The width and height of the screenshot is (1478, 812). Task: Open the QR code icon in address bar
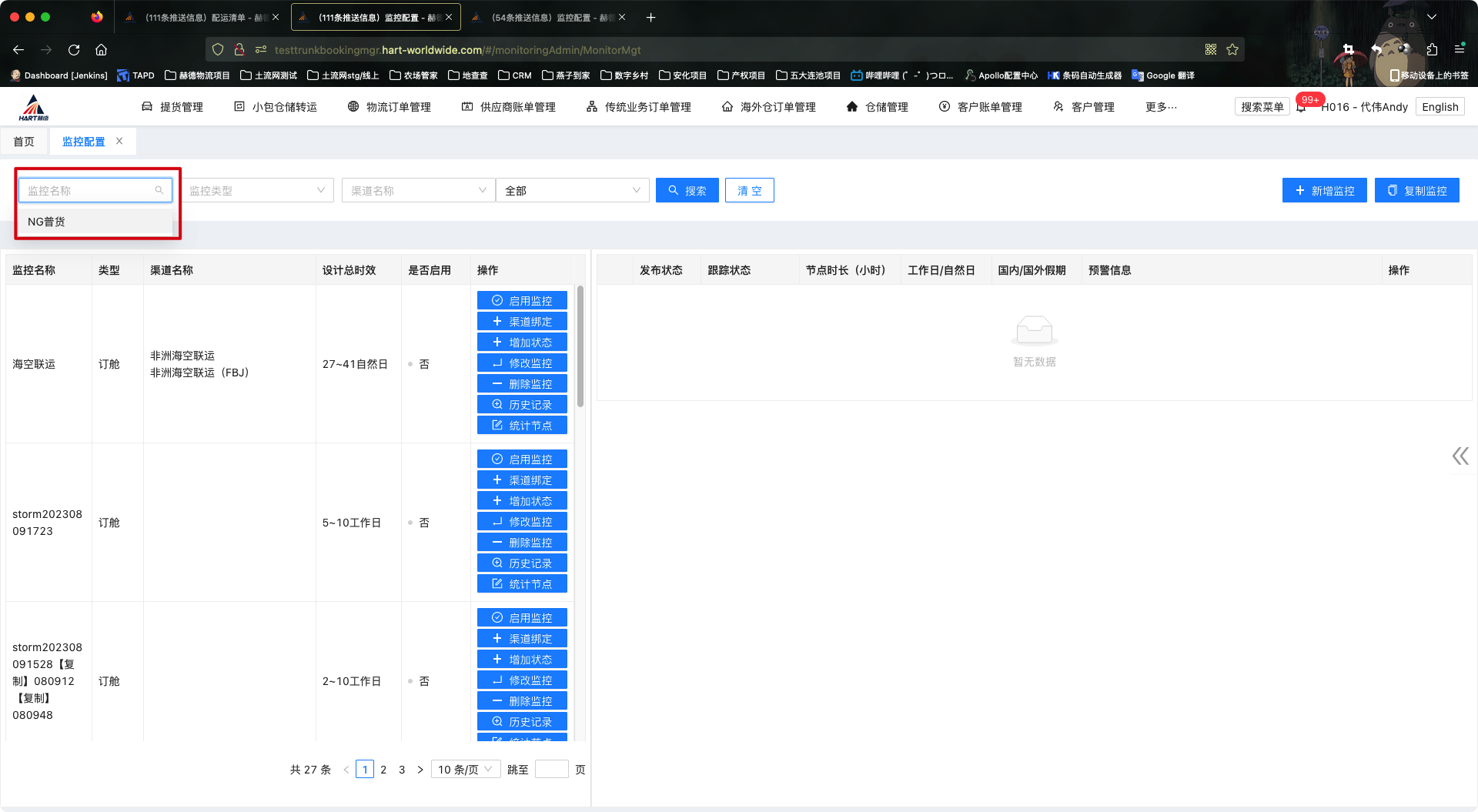pos(1211,50)
